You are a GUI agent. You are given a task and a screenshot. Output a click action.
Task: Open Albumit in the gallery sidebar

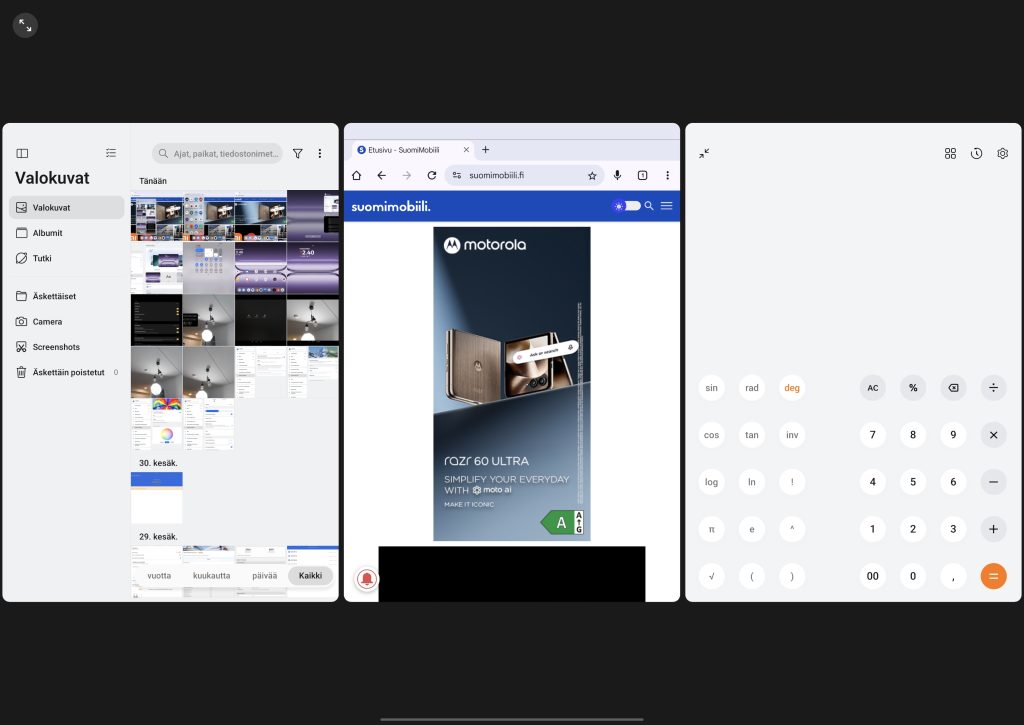tap(67, 233)
